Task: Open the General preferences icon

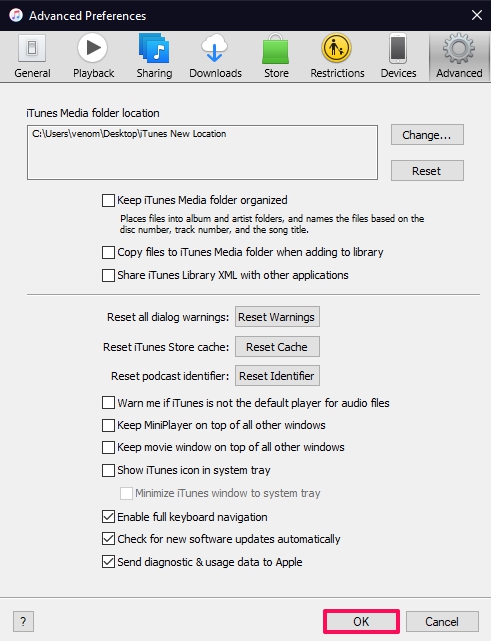Action: 32,48
